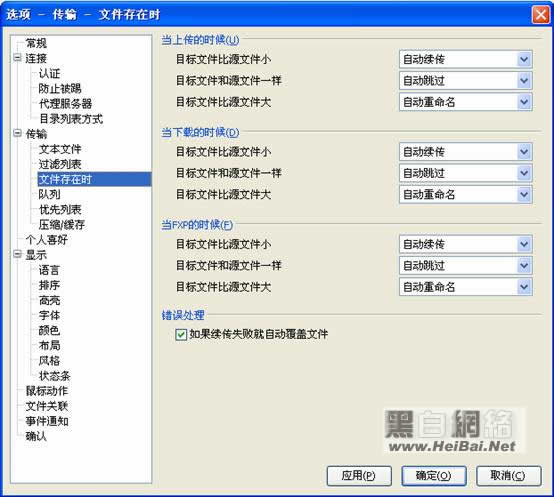554x497 pixels.
Task: Confirm with the 确定(O) button
Action: (434, 476)
